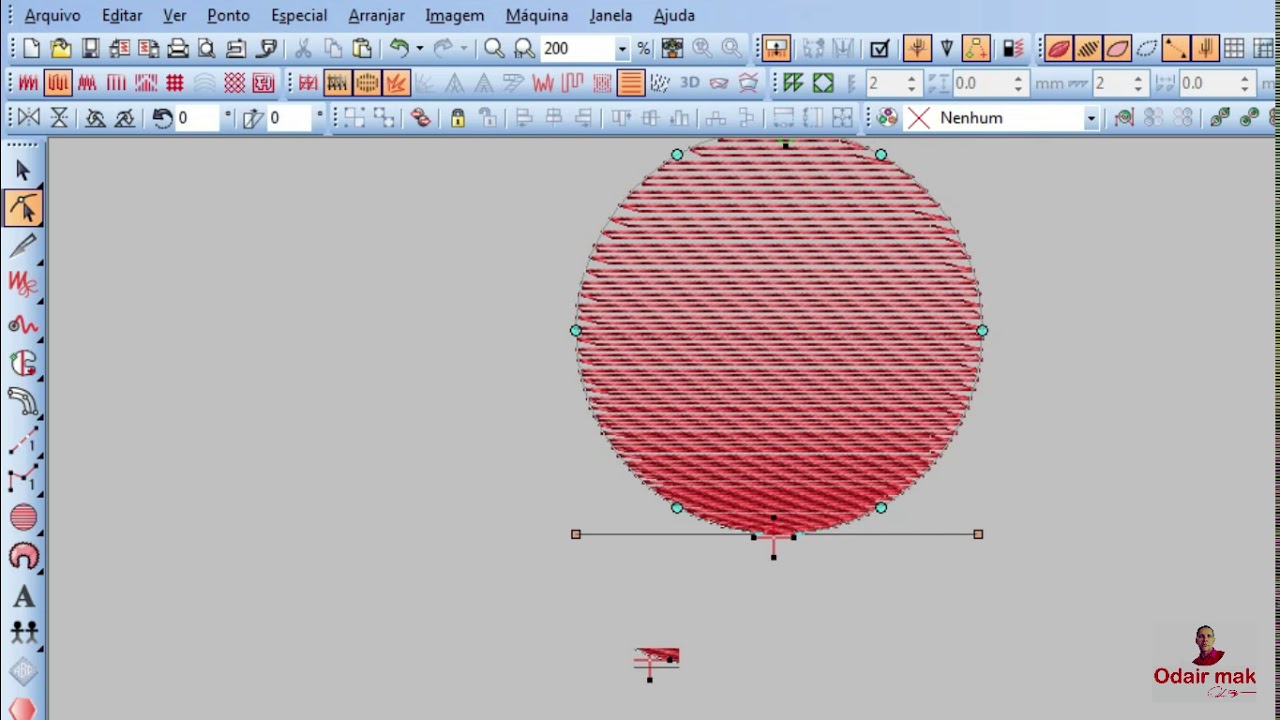Toggle the orange burst stitch effect button
Image resolution: width=1280 pixels, height=720 pixels.
pos(396,83)
